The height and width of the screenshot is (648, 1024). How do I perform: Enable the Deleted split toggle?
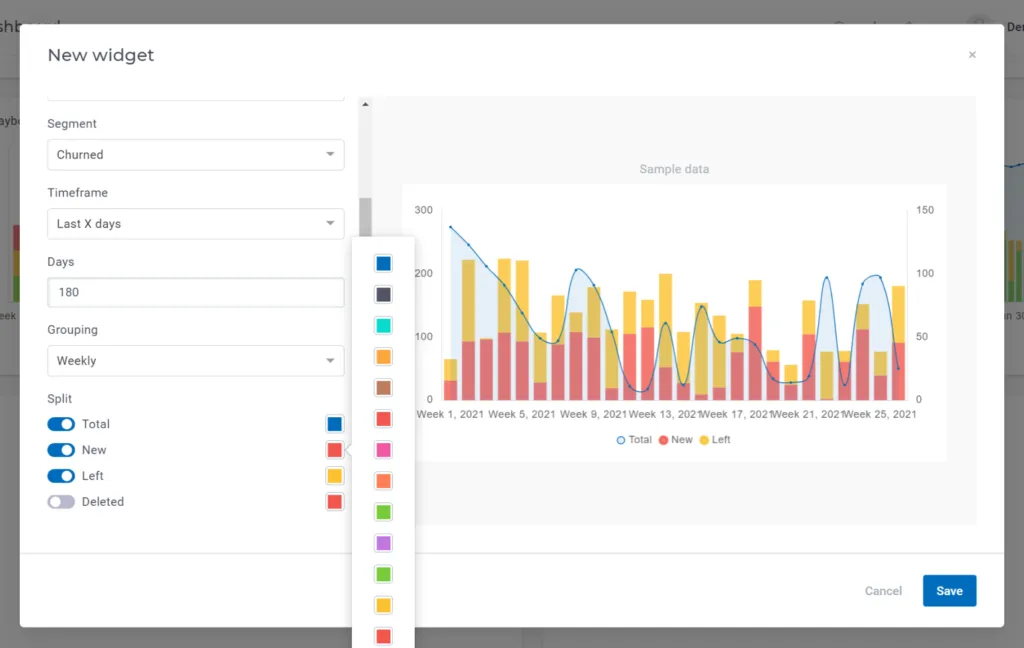point(61,502)
